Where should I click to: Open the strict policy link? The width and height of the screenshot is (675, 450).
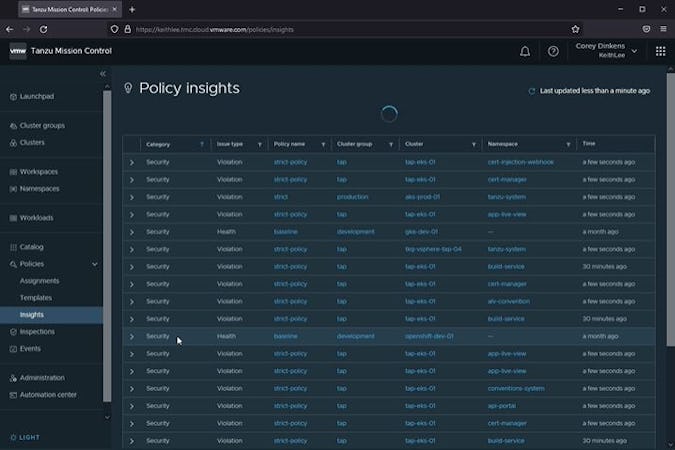click(x=281, y=197)
